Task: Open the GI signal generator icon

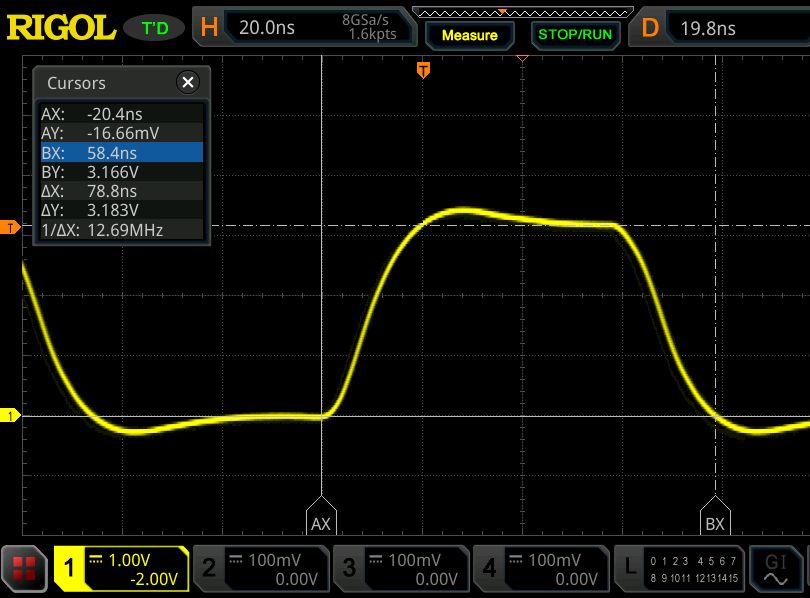Action: click(776, 569)
